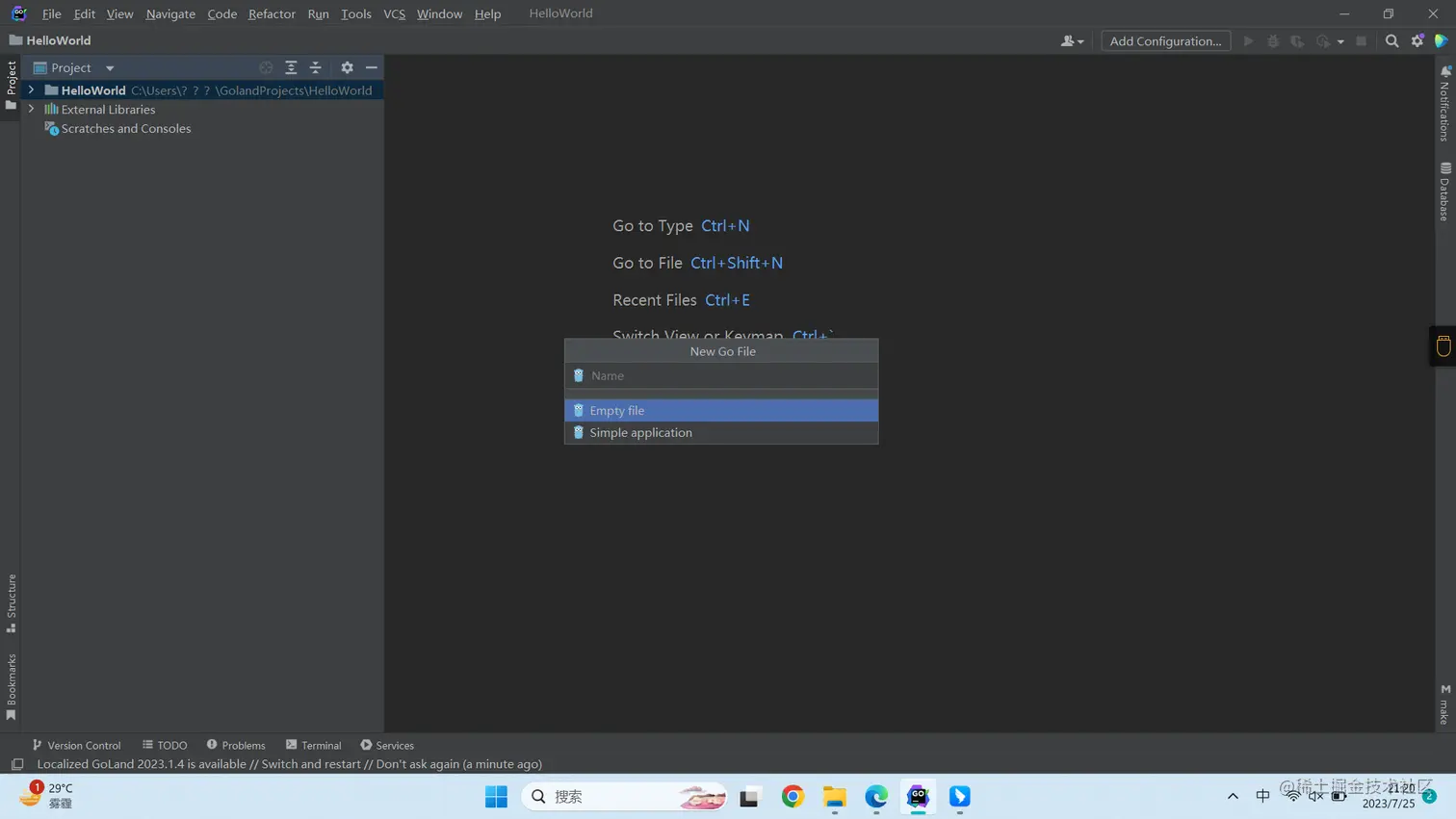This screenshot has height=819, width=1456.
Task: Show hidden system tray icons chevron
Action: (1233, 797)
